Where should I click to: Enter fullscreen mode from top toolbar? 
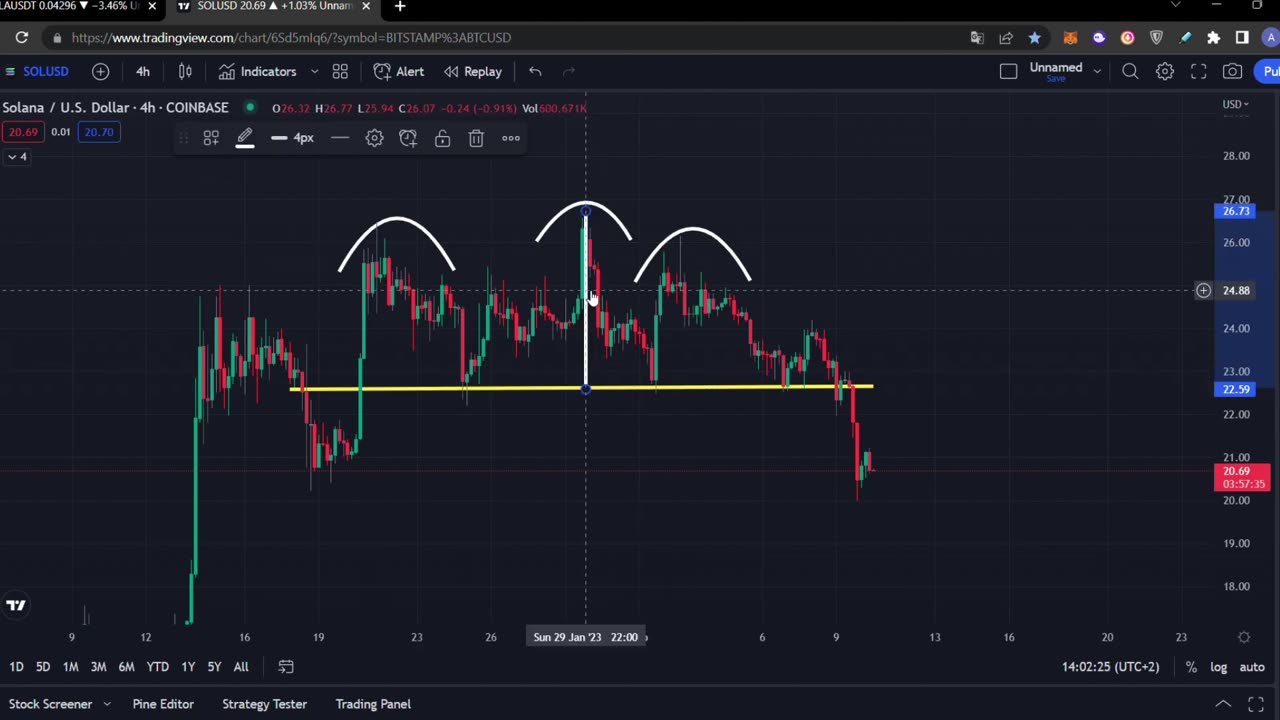point(1198,72)
